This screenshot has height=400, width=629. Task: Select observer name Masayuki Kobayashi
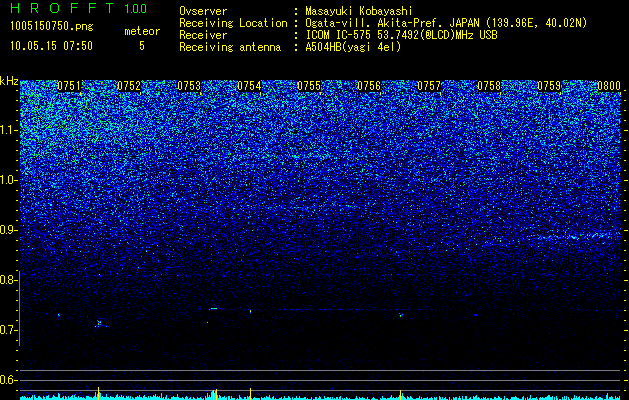[x=359, y=12]
